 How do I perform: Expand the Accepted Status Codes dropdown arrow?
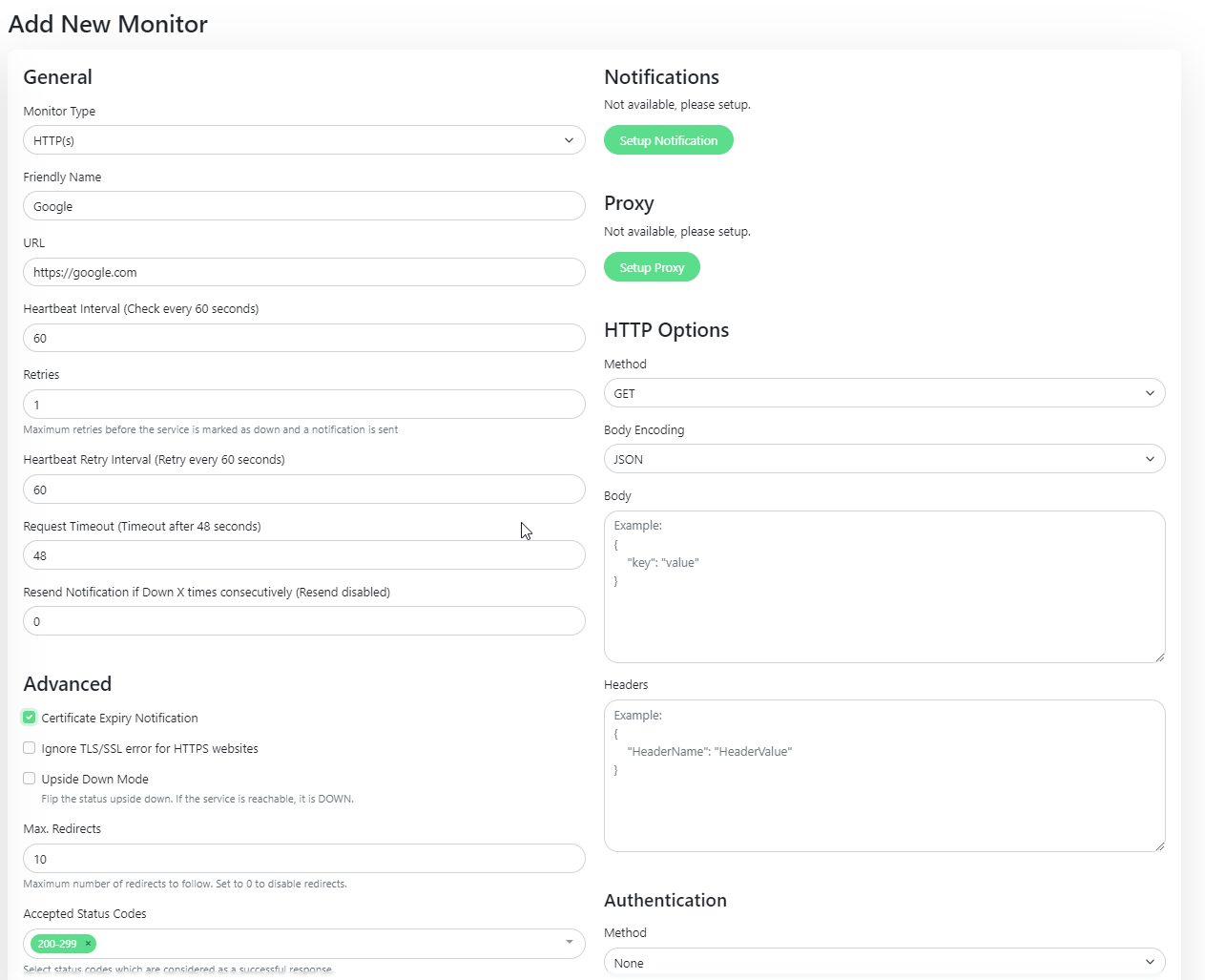(570, 943)
